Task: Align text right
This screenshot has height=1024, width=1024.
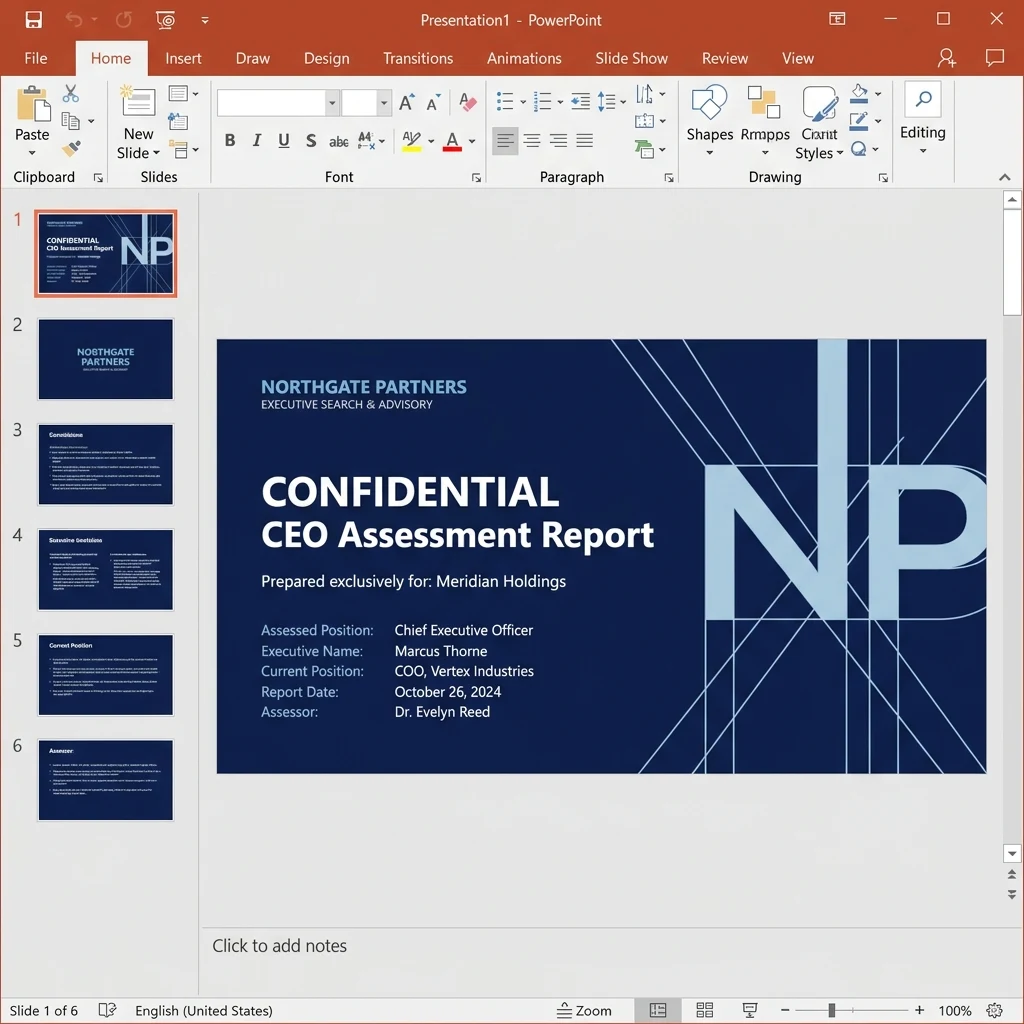Action: click(x=558, y=140)
